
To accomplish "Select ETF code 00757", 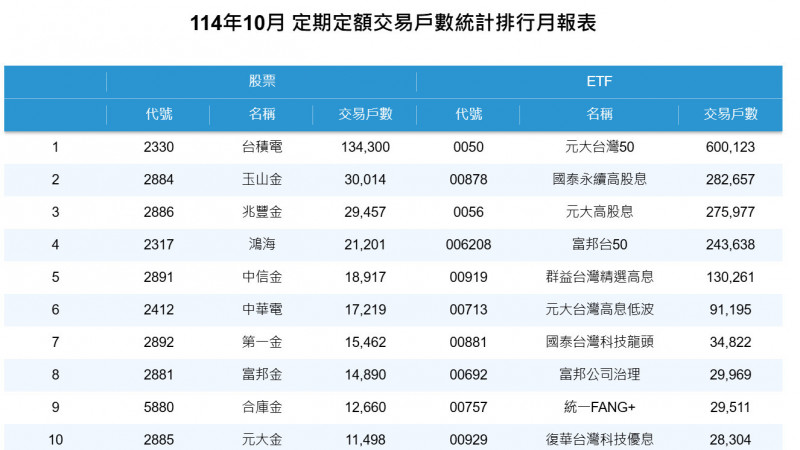I will click(x=468, y=408).
